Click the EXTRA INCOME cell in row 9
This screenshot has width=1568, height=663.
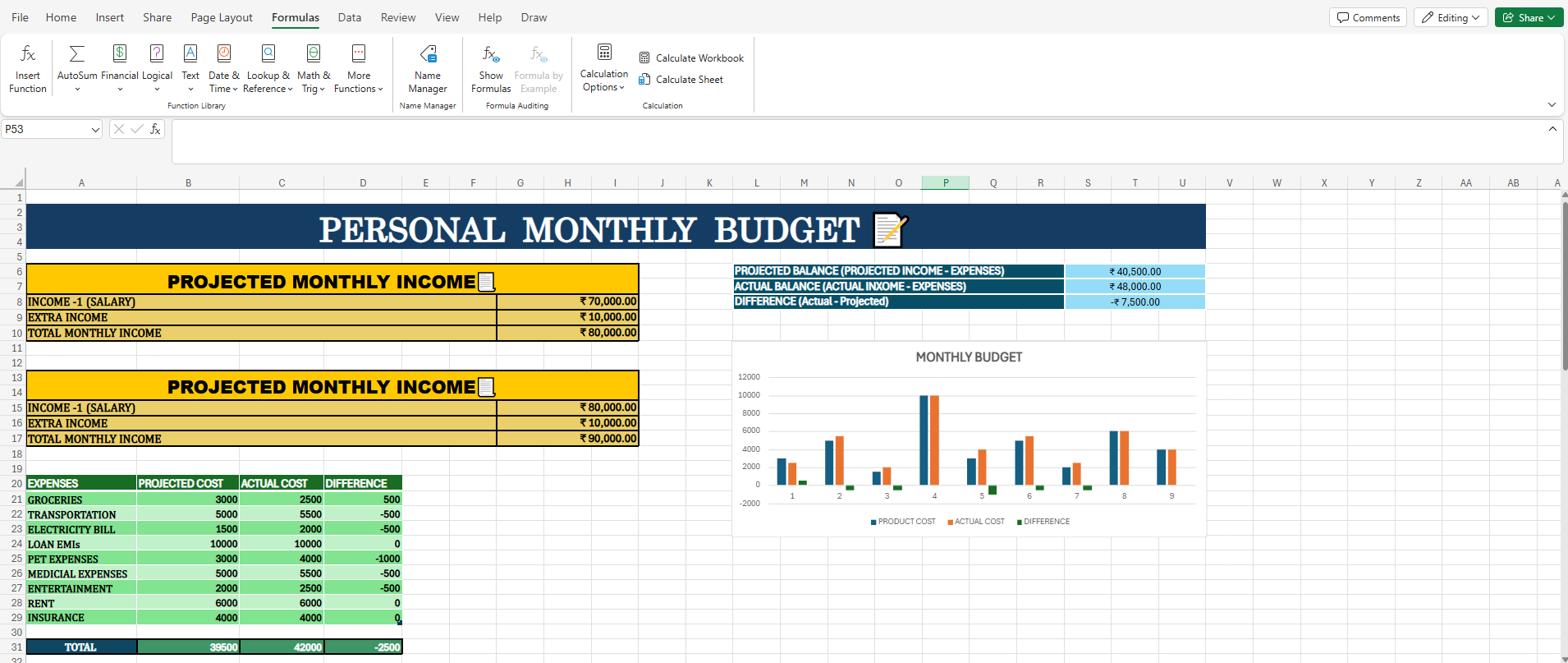(261, 317)
